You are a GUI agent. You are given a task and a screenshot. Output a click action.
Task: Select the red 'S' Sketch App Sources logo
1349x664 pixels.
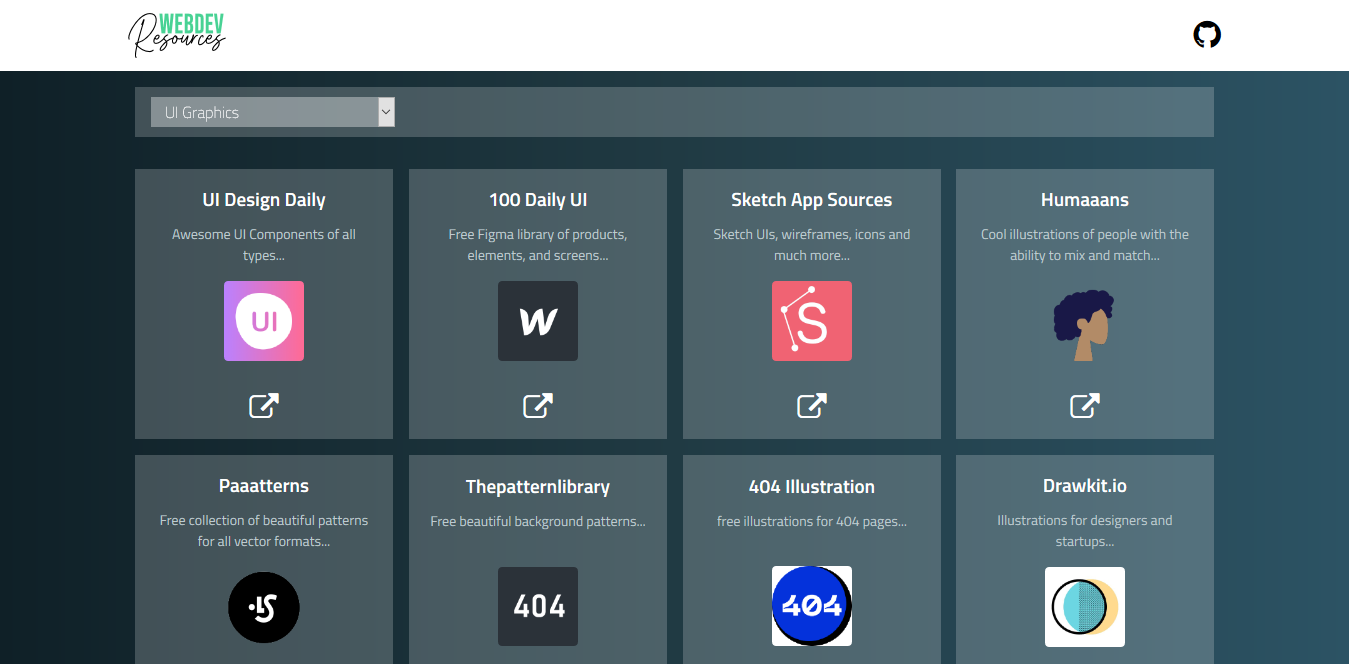point(811,321)
